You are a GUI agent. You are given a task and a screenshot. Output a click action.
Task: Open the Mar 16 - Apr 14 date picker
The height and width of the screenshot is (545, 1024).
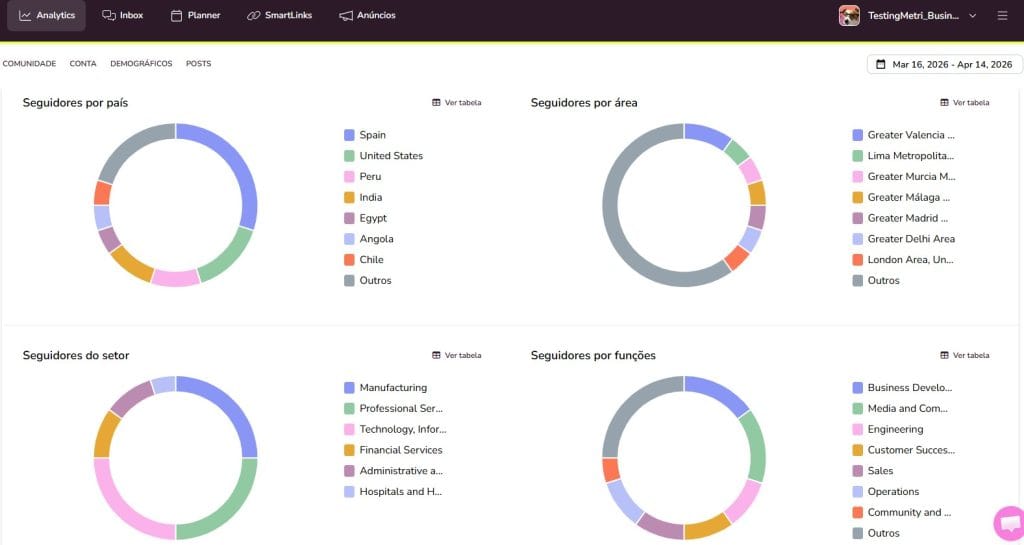tap(951, 64)
